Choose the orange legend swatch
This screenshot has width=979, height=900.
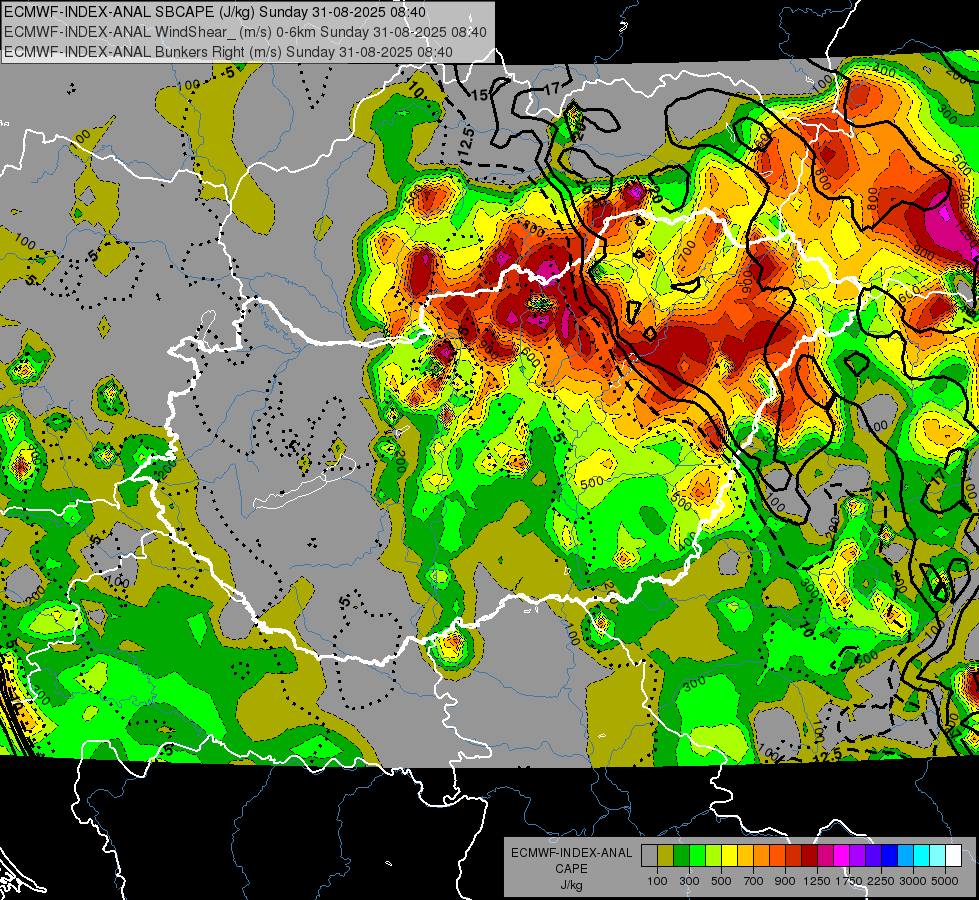point(762,855)
